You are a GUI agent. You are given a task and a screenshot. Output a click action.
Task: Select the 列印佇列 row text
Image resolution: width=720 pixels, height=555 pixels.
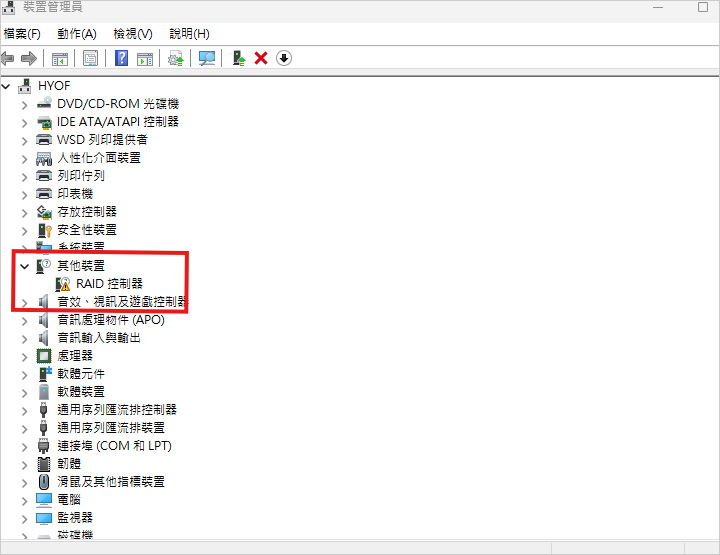pyautogui.click(x=81, y=175)
